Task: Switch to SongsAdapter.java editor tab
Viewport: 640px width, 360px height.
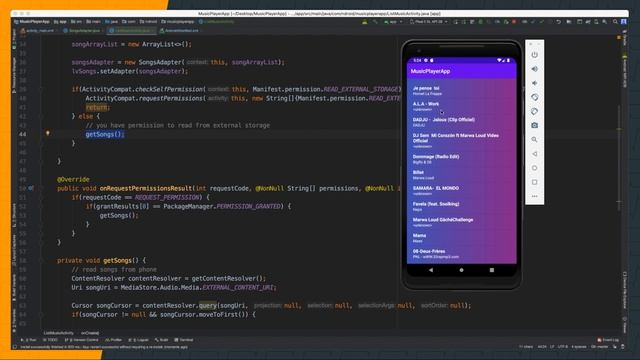Action: click(x=83, y=31)
